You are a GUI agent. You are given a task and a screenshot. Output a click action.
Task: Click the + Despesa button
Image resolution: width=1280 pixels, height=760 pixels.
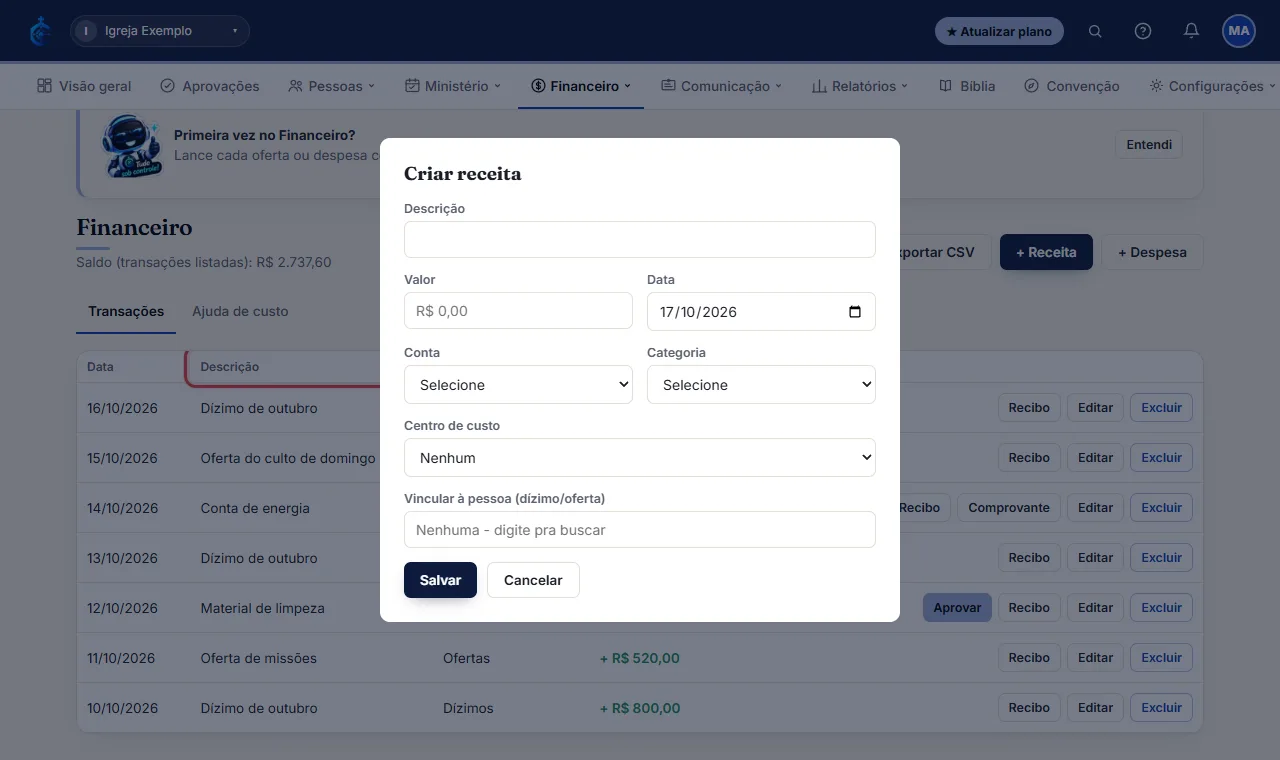coord(1152,252)
